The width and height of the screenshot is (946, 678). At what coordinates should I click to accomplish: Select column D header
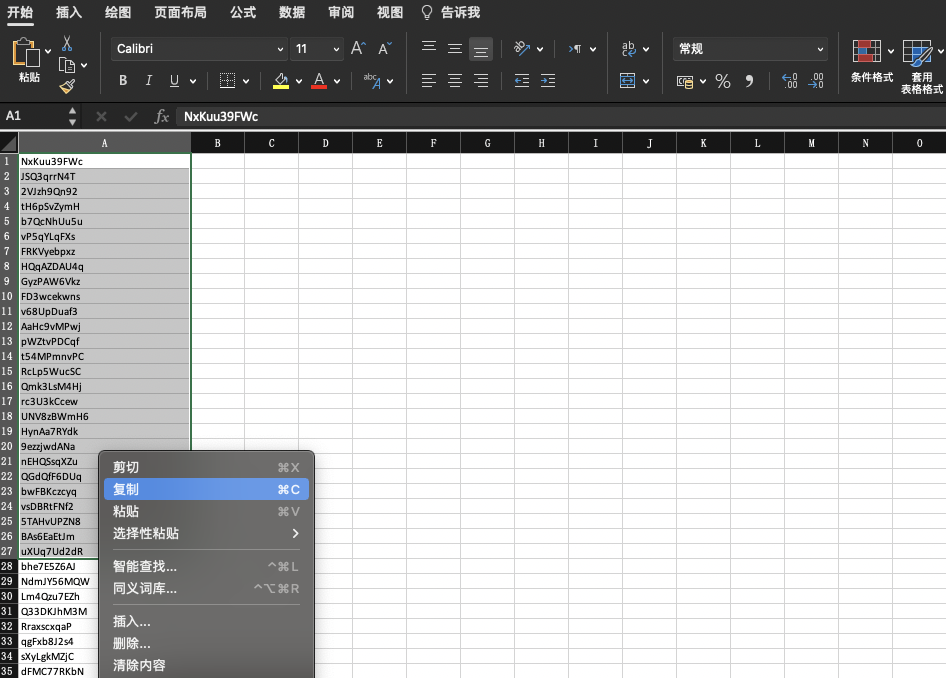[325, 143]
